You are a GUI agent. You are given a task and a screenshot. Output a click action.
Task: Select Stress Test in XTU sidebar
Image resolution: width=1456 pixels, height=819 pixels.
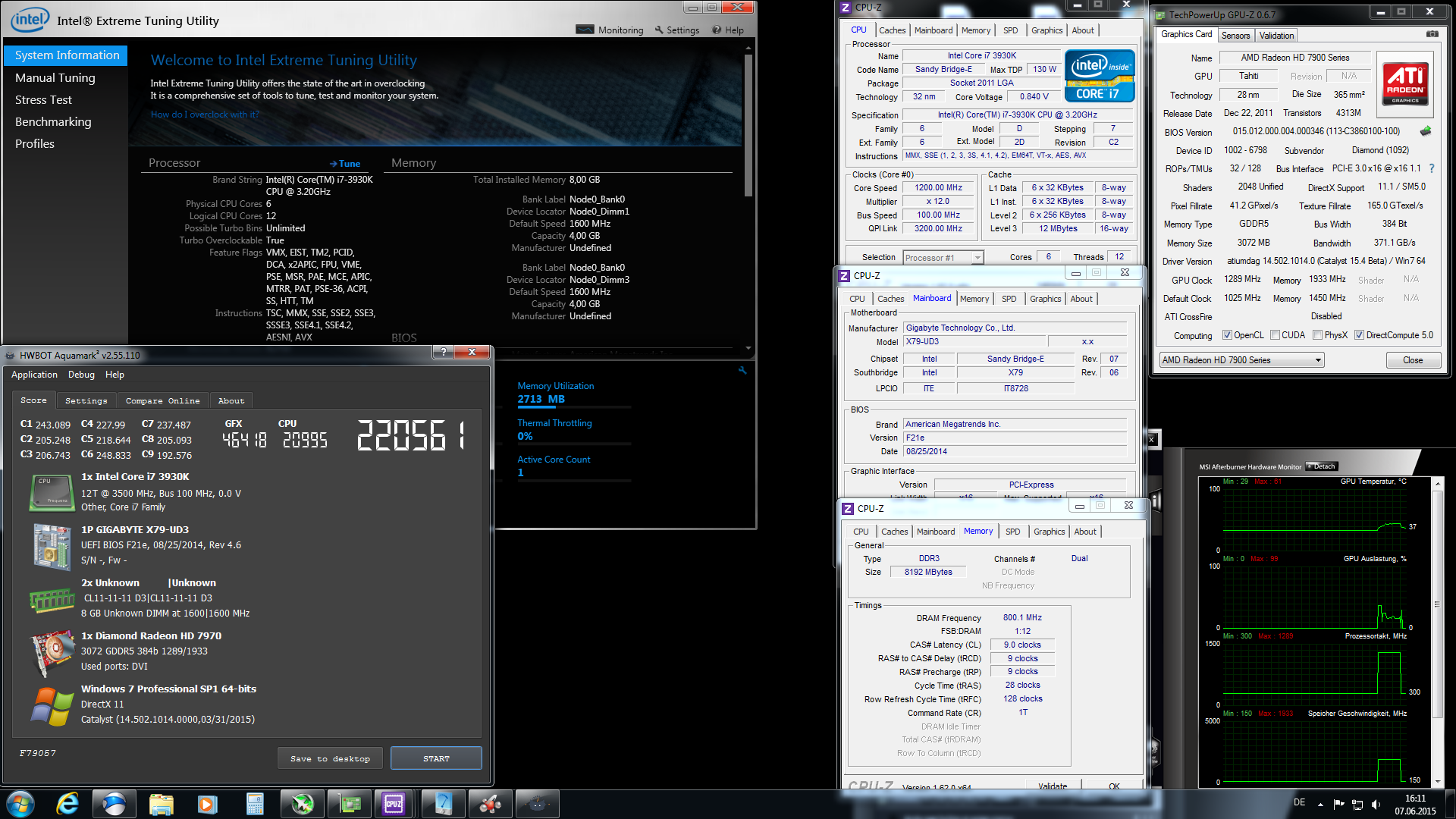pos(43,99)
